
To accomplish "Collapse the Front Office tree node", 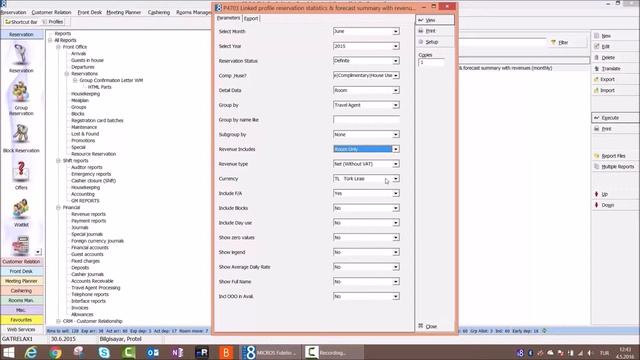I will coord(58,47).
